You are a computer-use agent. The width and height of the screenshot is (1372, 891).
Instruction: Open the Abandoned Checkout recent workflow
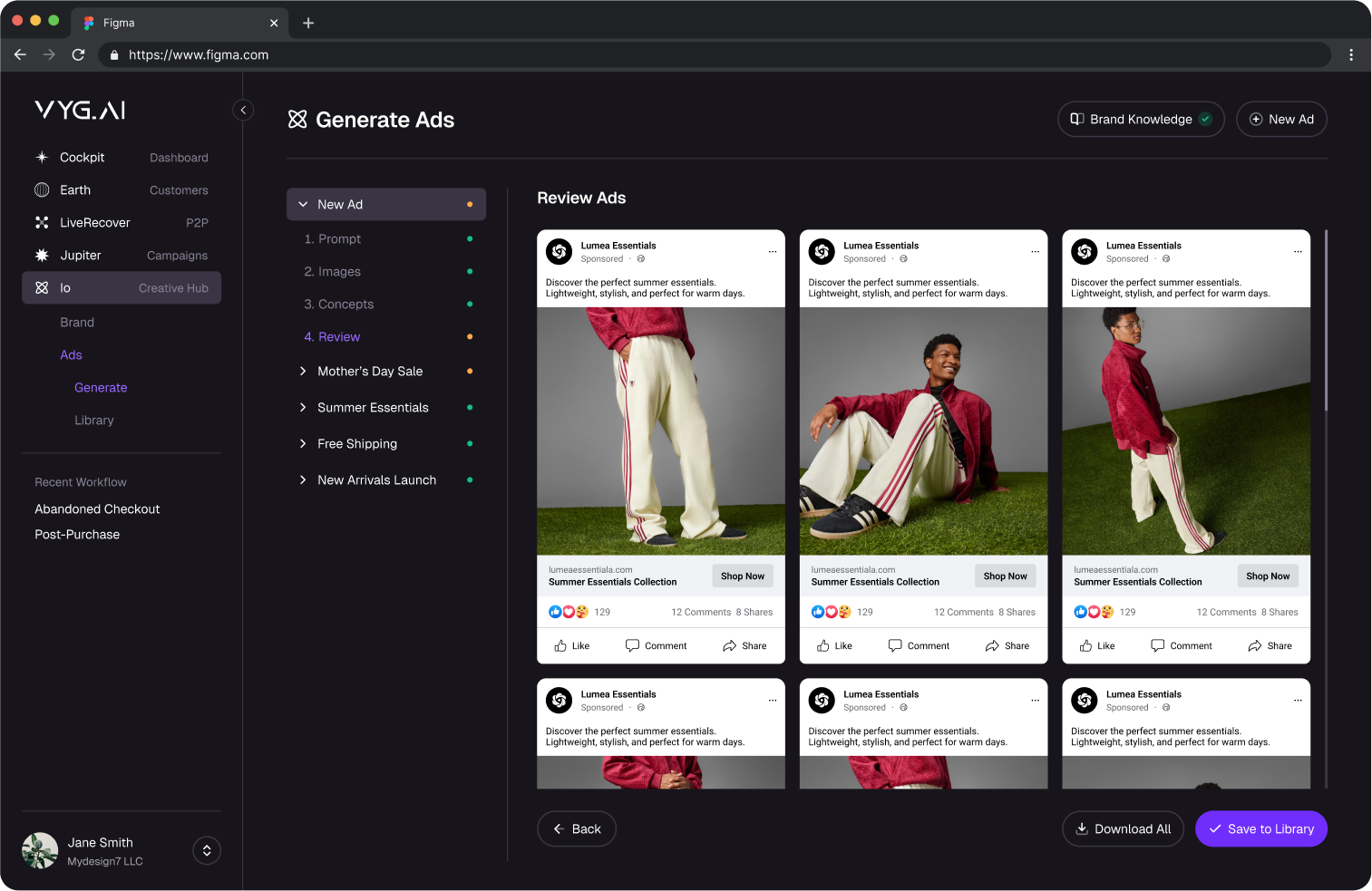click(97, 508)
